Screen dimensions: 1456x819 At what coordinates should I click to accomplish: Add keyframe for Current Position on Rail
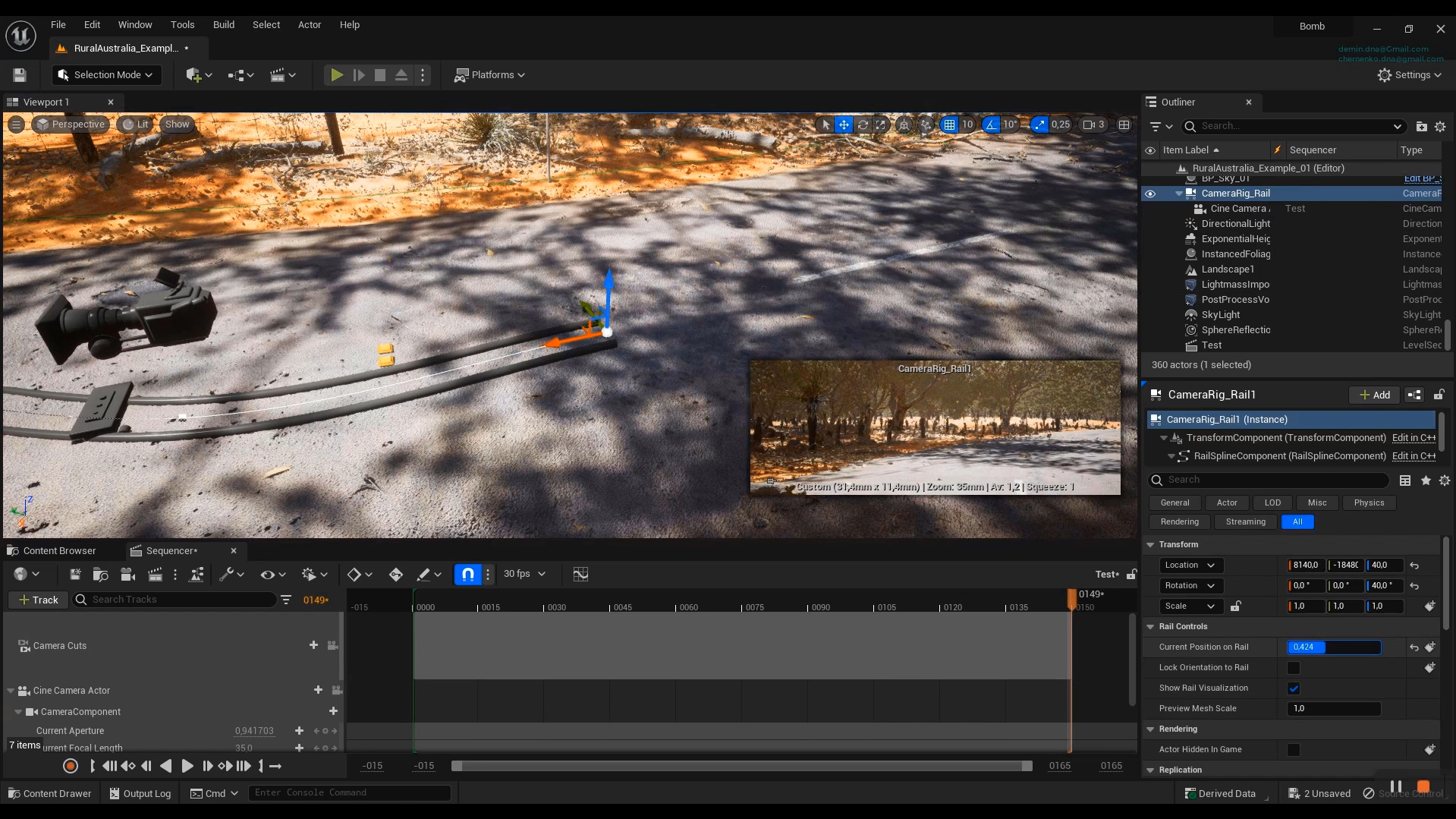(1429, 647)
